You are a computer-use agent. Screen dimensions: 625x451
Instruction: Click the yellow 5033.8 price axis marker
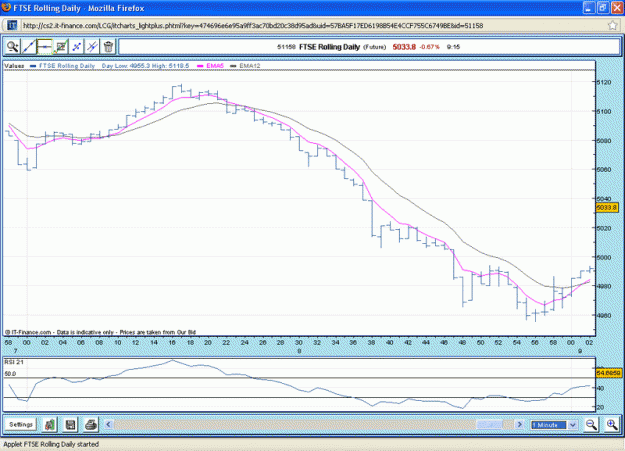[607, 207]
